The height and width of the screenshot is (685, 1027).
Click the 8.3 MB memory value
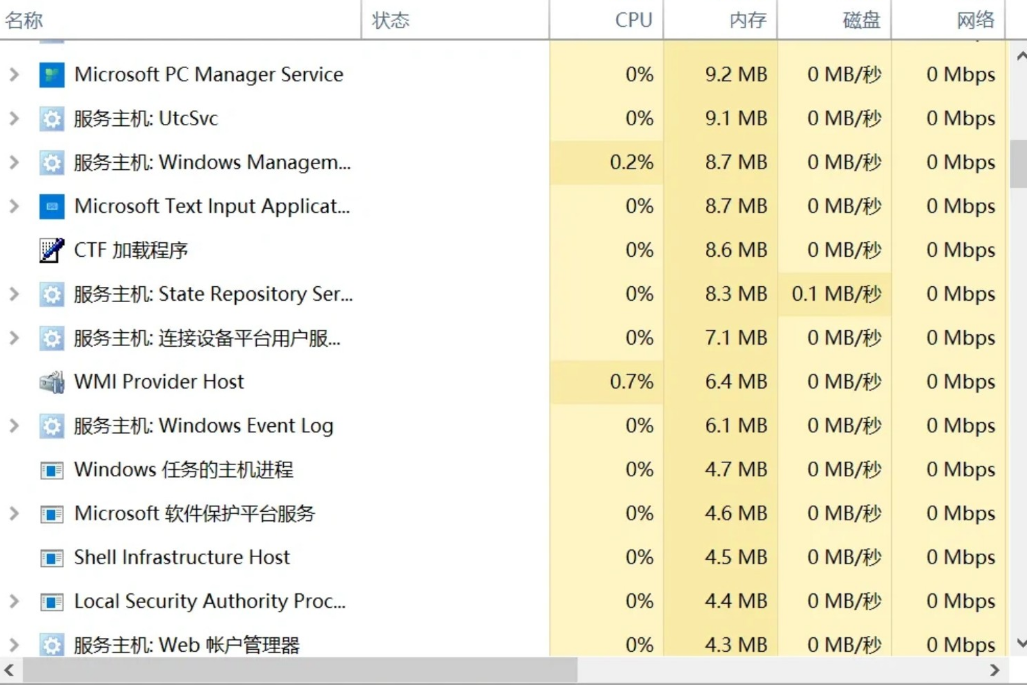coord(736,294)
